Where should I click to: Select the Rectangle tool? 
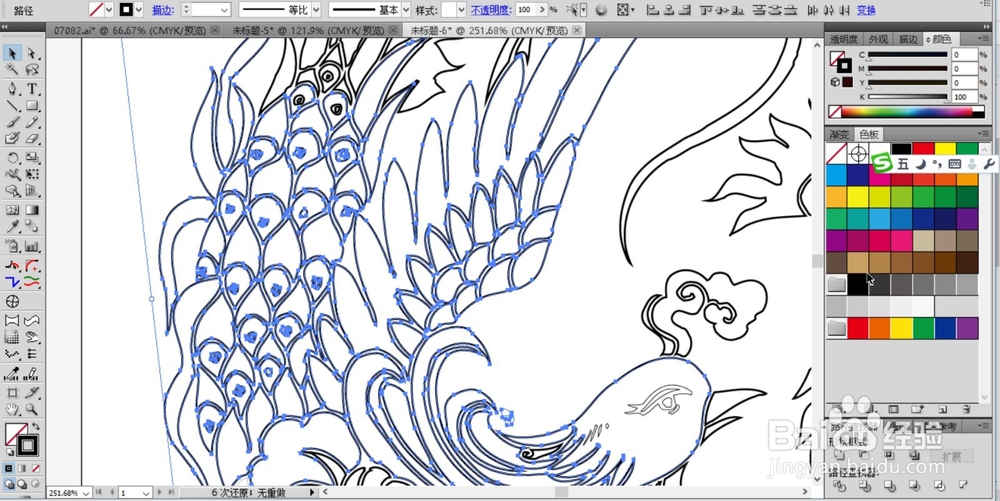pos(32,105)
